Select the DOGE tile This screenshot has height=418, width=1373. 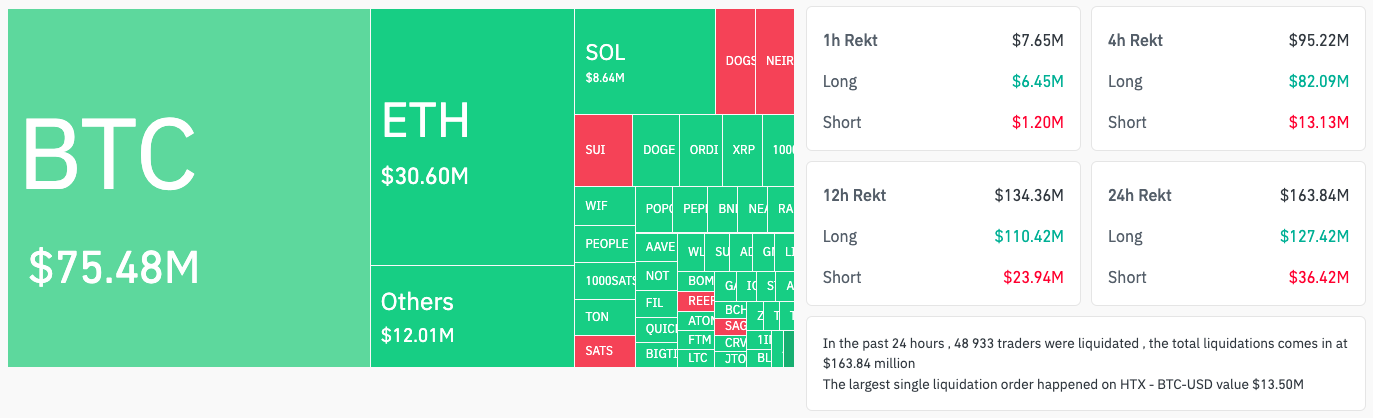[x=658, y=150]
